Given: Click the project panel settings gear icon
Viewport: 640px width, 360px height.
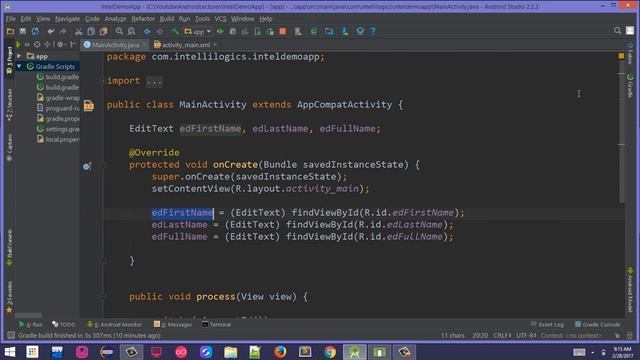Looking at the screenshot, I should click(x=60, y=44).
